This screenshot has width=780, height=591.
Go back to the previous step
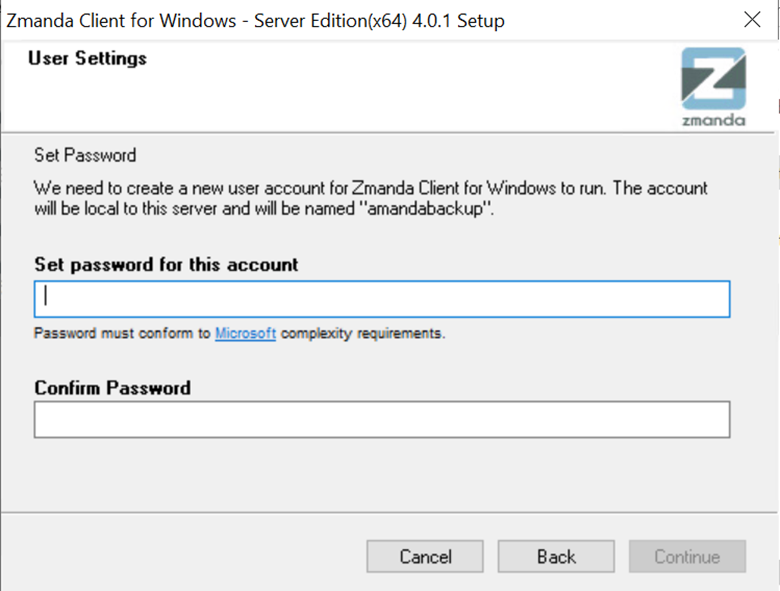pos(556,556)
